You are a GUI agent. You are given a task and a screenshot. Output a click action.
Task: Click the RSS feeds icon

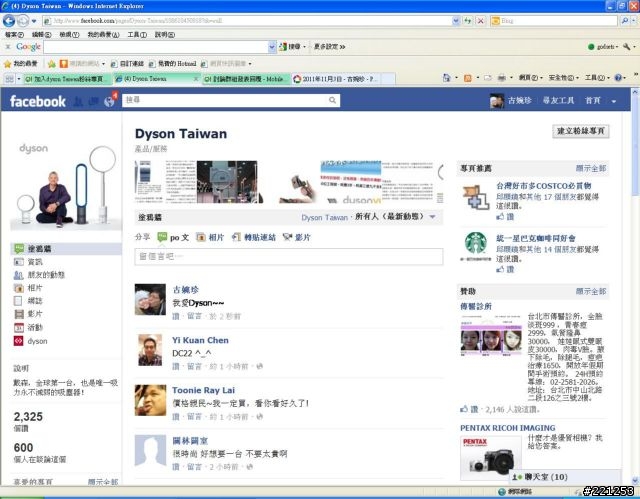click(x=468, y=78)
